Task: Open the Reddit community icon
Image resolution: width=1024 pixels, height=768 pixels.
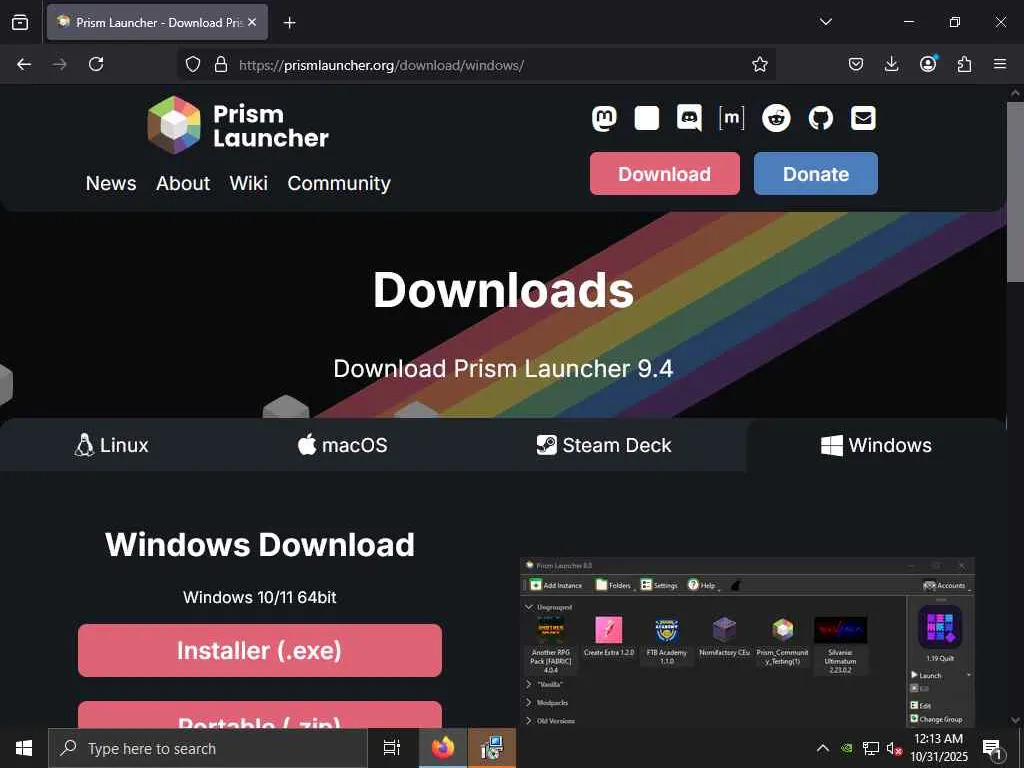Action: click(776, 118)
